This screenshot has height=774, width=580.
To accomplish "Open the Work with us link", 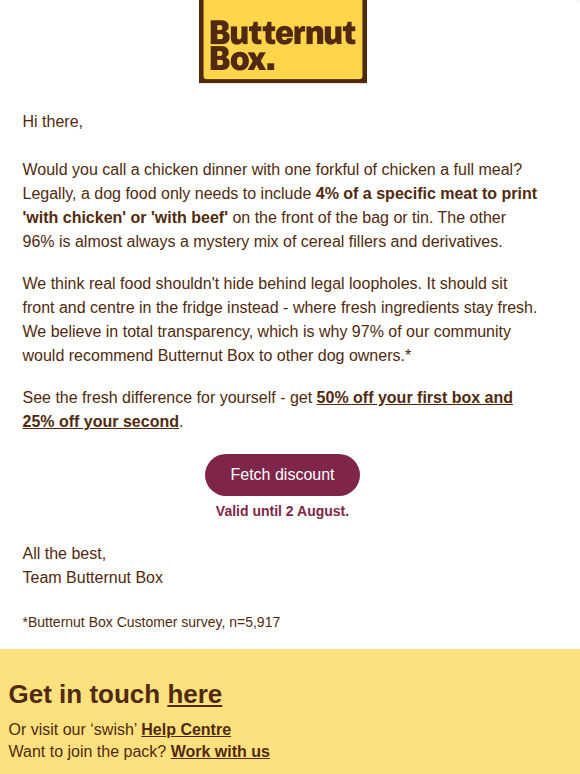I will click(x=220, y=751).
